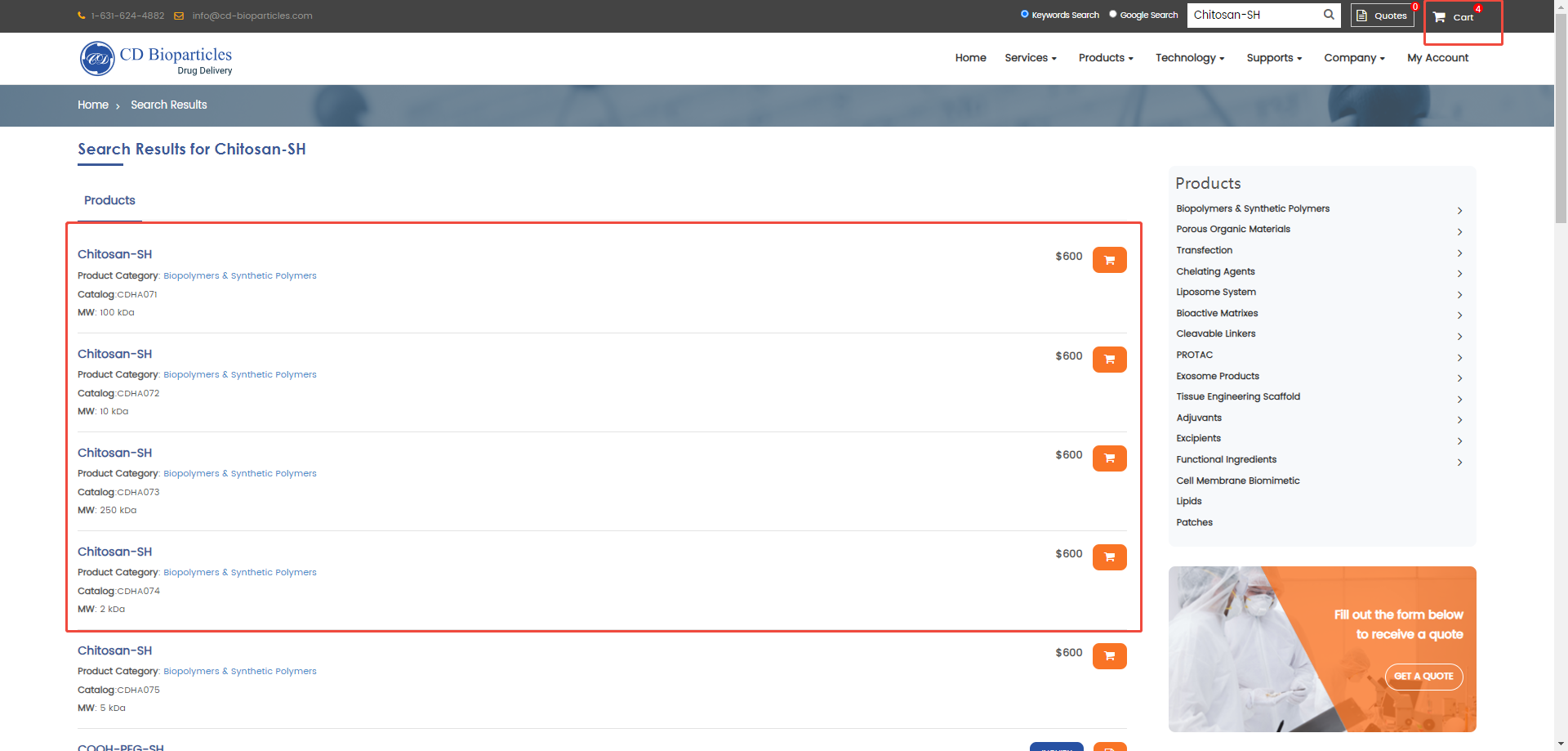The width and height of the screenshot is (1568, 751).
Task: Add Chitosan-SH CDHA074 to cart
Action: click(x=1109, y=557)
